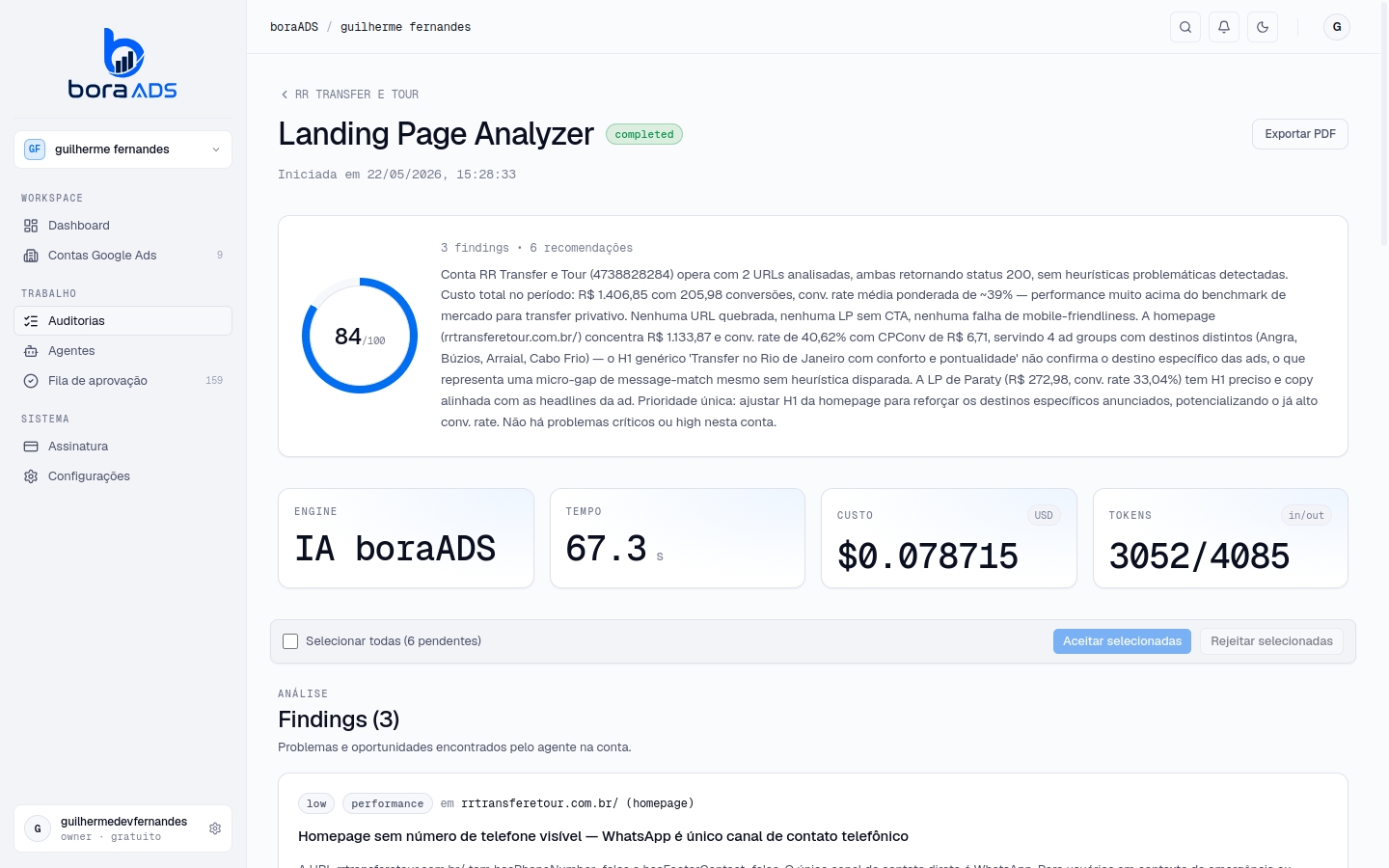Click the IA boraADS engine value

(395, 549)
